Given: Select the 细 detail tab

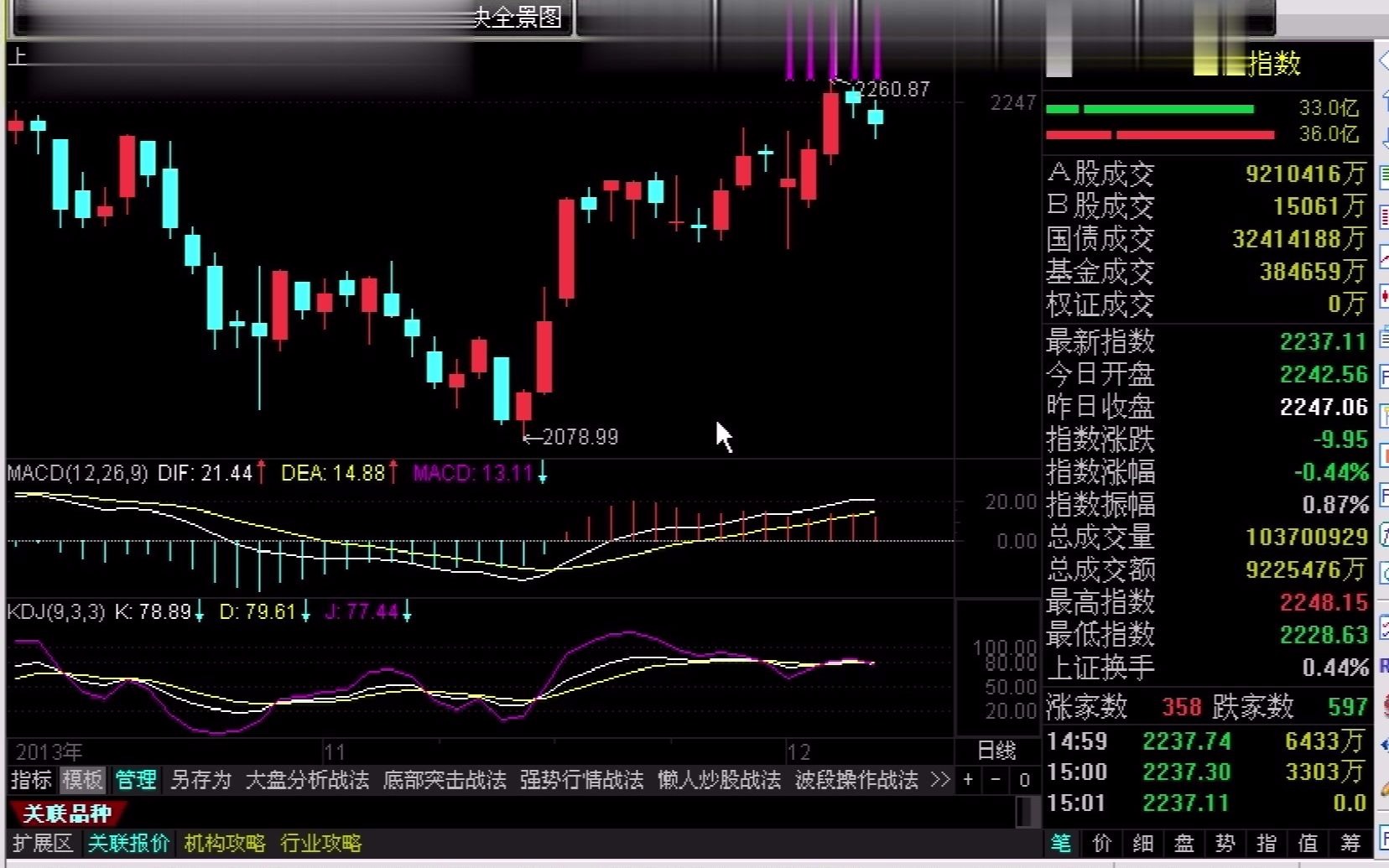Looking at the screenshot, I should point(1143,843).
